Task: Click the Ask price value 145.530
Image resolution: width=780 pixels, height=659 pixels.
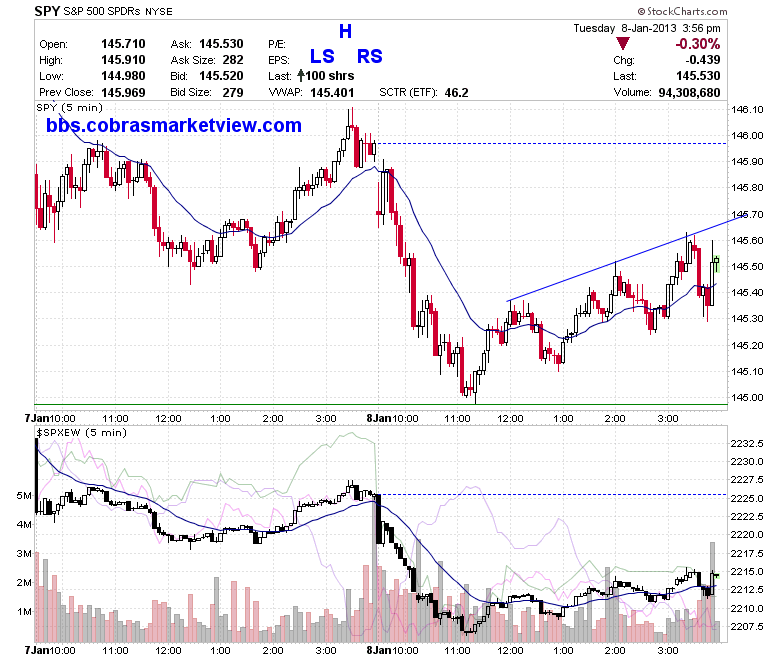Action: click(x=221, y=44)
